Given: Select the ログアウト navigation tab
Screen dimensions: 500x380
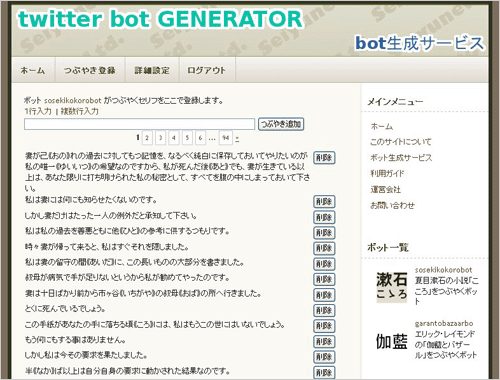Looking at the screenshot, I should (207, 70).
